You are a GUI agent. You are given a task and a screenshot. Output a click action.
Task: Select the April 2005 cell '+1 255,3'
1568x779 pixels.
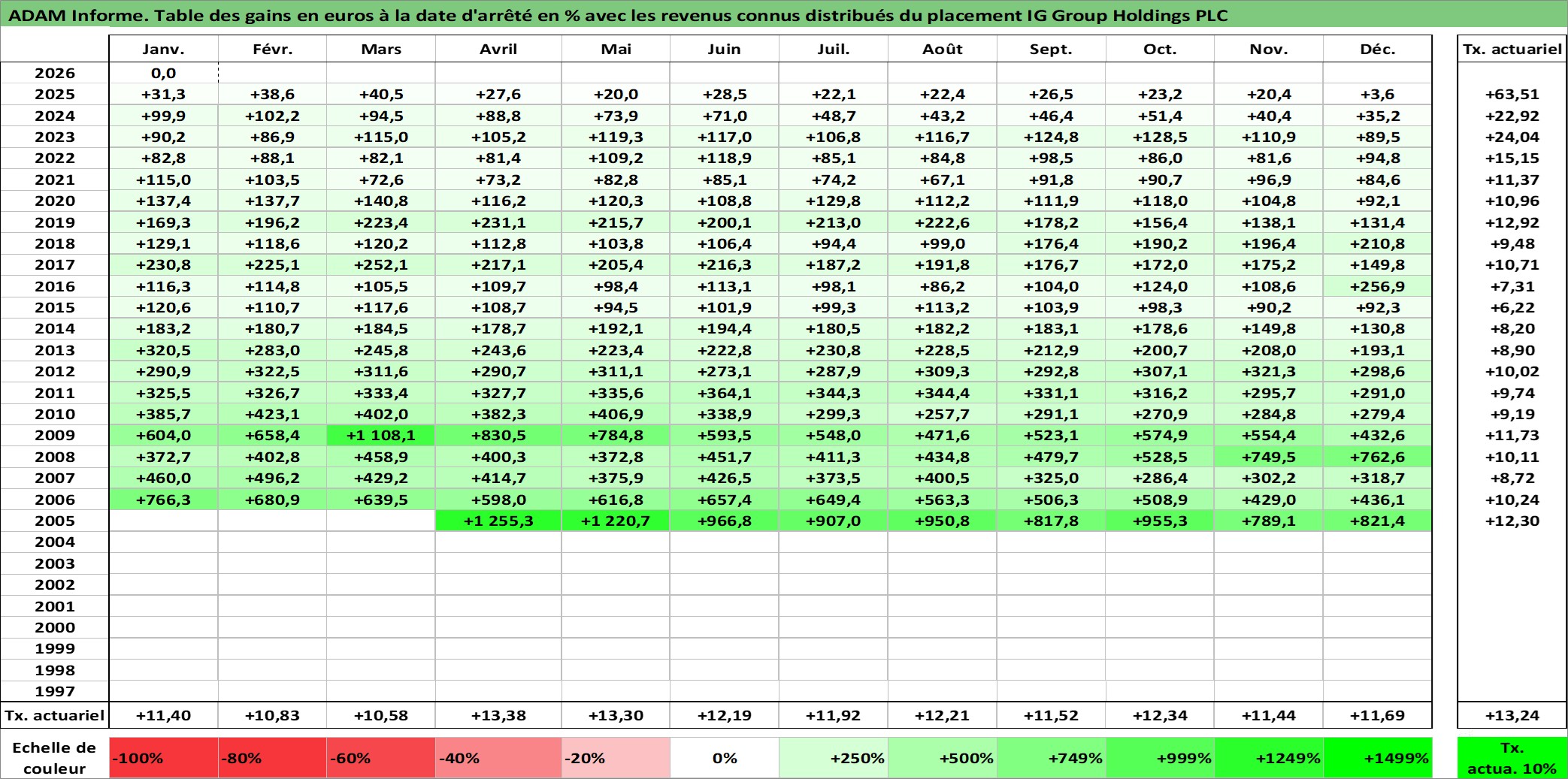click(498, 521)
